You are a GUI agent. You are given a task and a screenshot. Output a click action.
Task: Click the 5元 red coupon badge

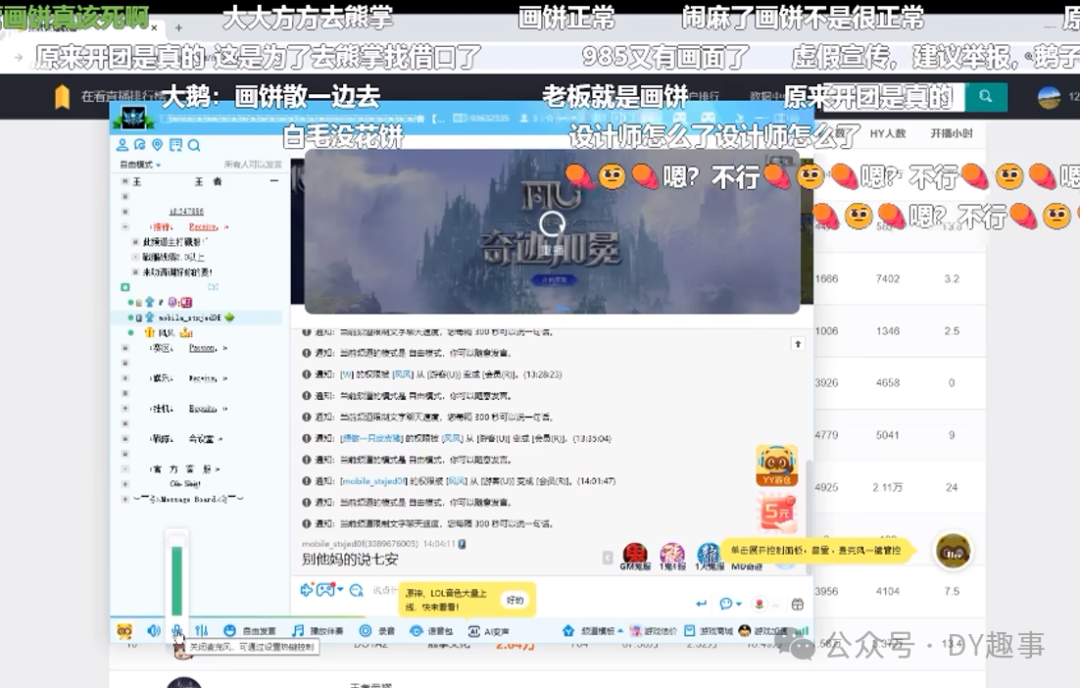click(777, 512)
